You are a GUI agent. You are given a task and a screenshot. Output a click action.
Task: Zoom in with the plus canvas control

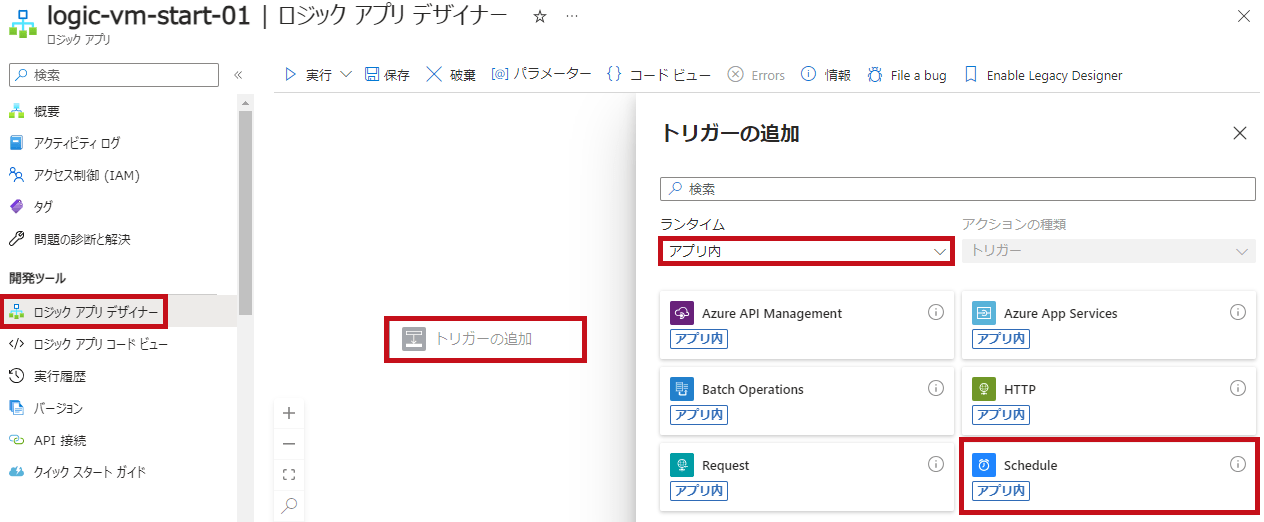289,413
